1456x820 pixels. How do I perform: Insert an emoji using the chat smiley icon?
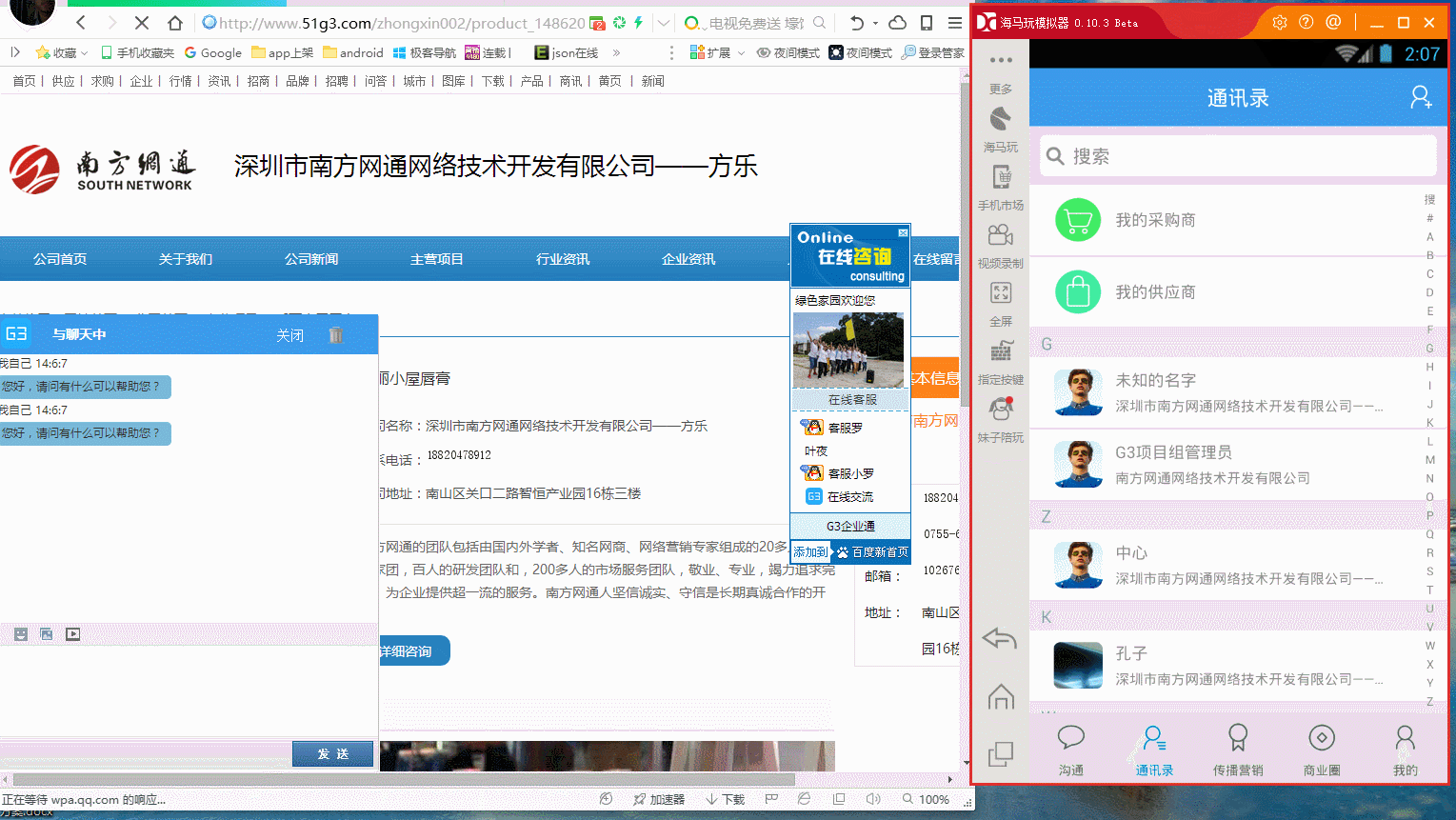21,634
